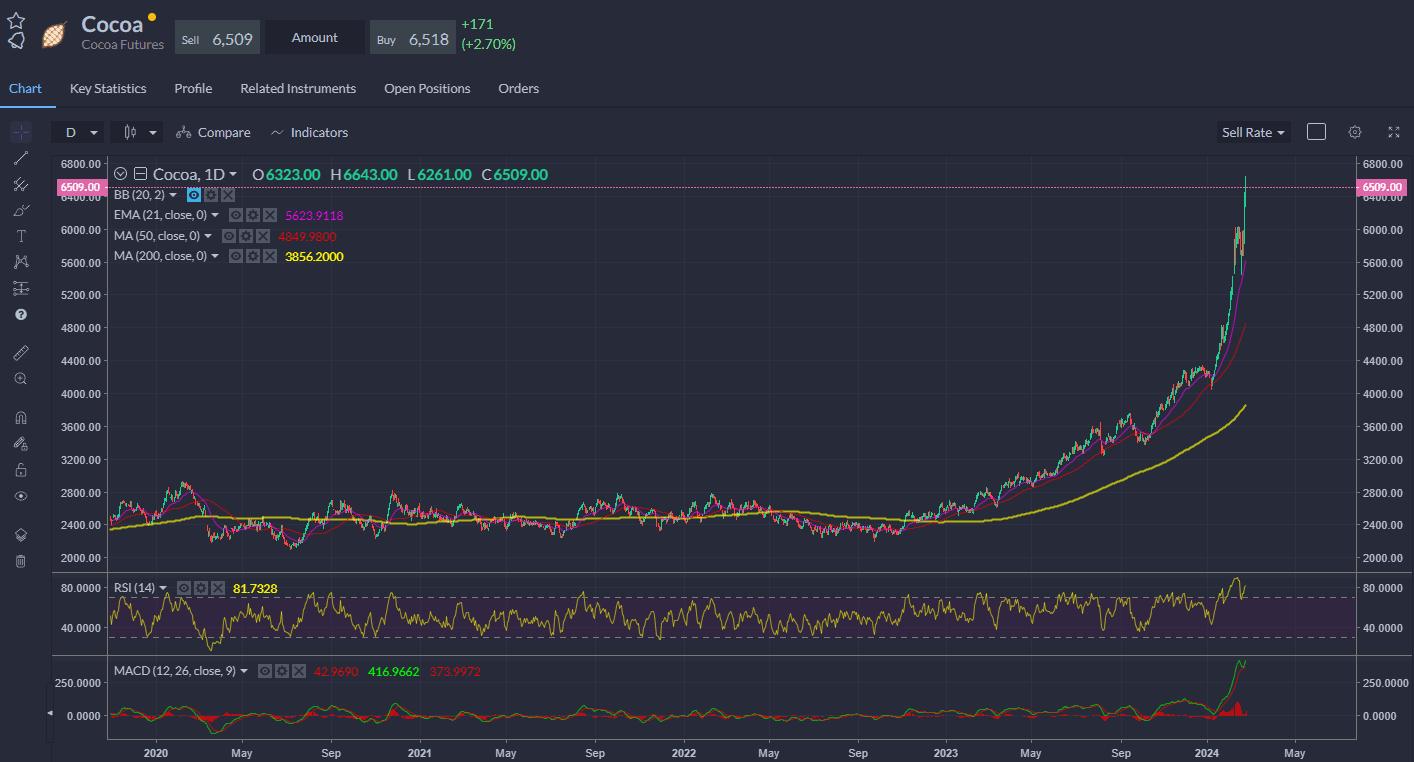Remove the MA (50, close, 0) indicator
This screenshot has width=1414, height=762.
262,236
